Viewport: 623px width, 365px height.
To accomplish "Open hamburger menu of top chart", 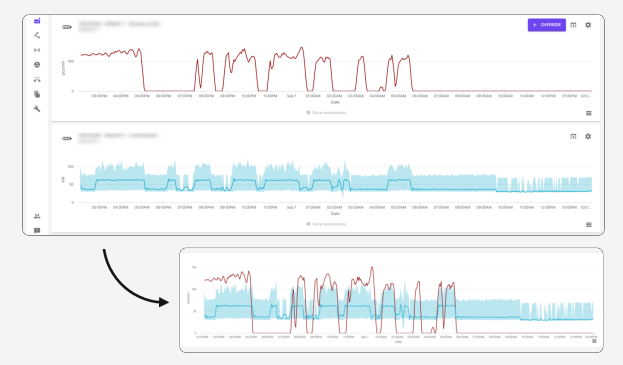I will click(x=589, y=113).
